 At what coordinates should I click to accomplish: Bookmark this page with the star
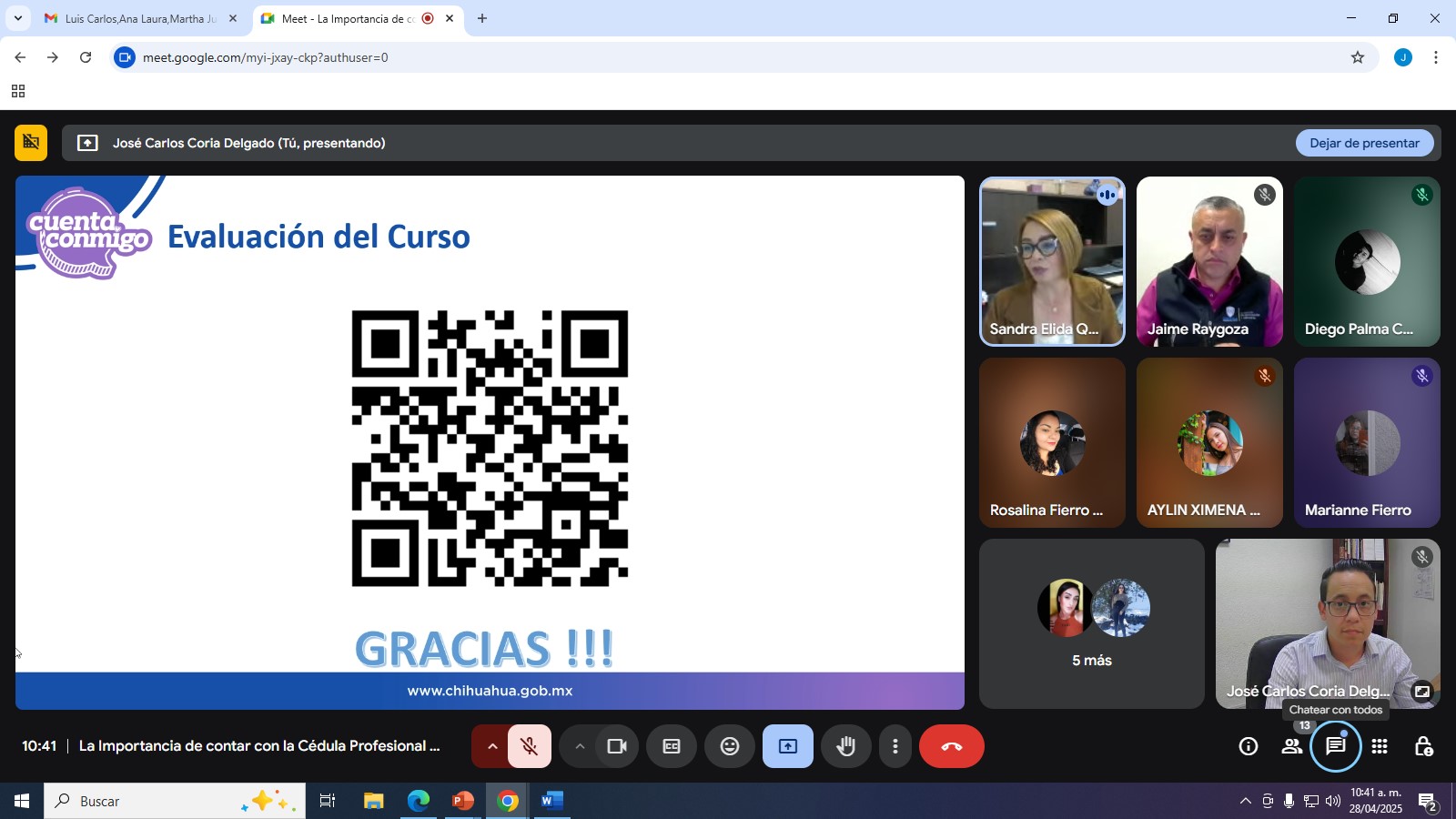[1358, 57]
